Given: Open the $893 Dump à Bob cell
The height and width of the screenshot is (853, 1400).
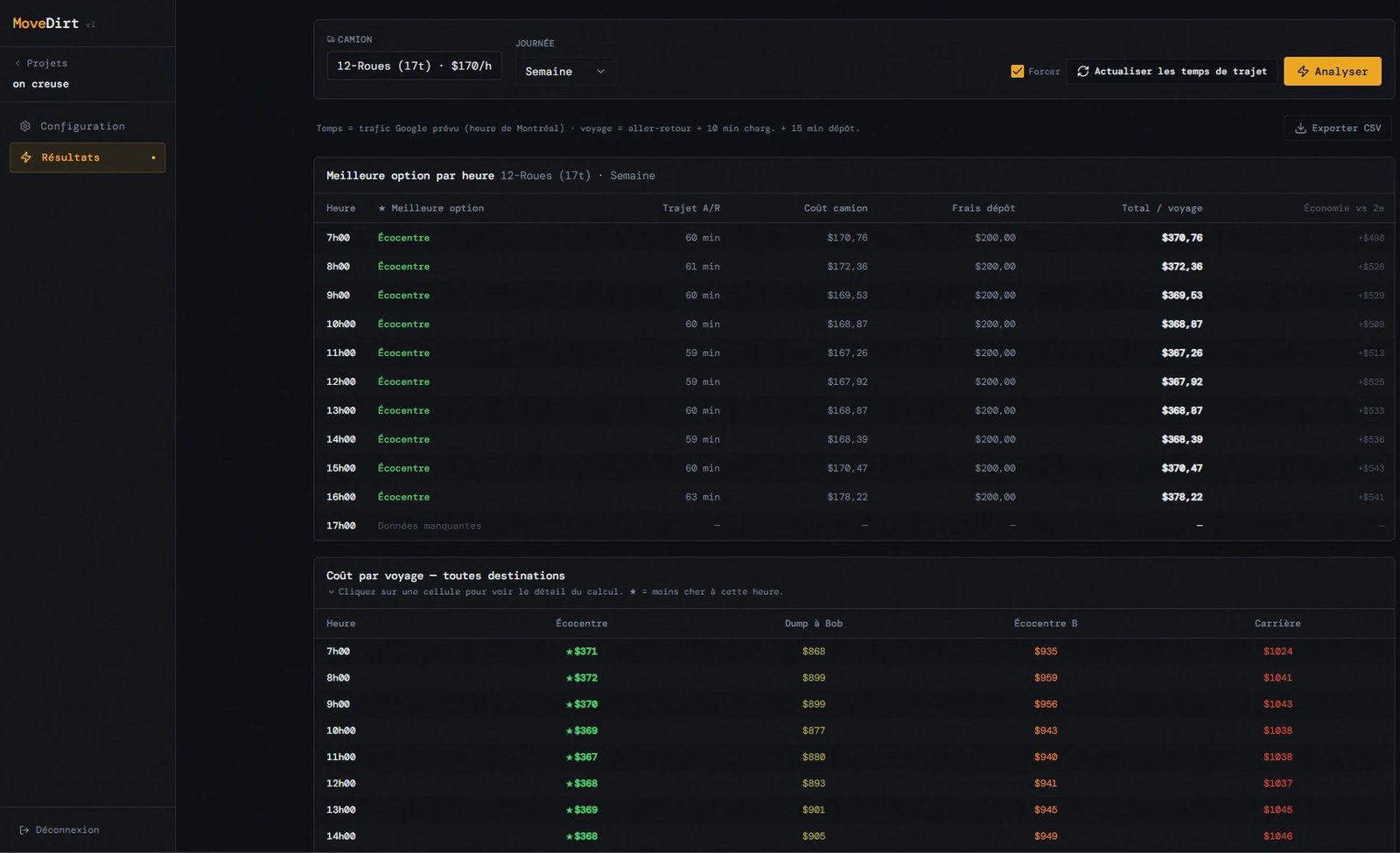Looking at the screenshot, I should pos(814,783).
